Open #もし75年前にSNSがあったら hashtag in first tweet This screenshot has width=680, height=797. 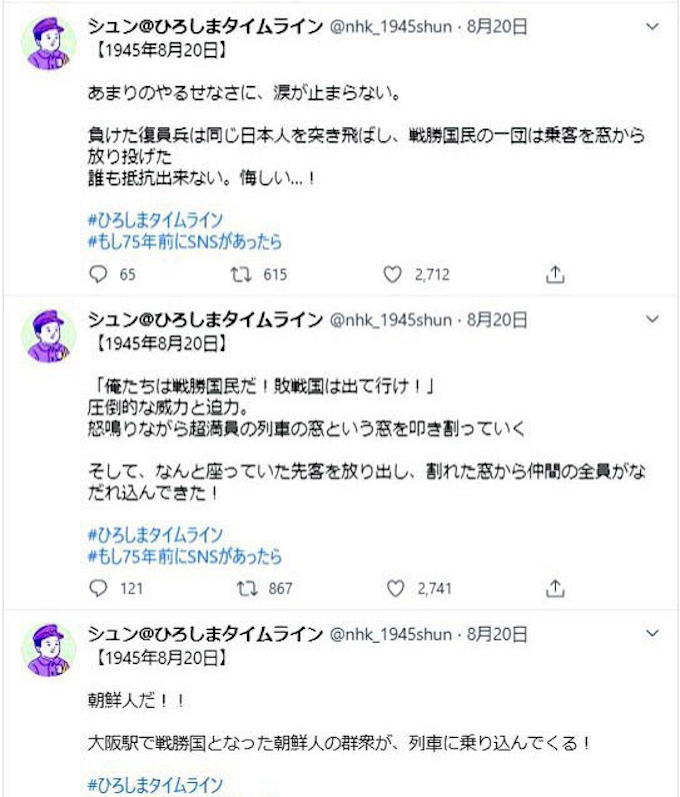185,242
